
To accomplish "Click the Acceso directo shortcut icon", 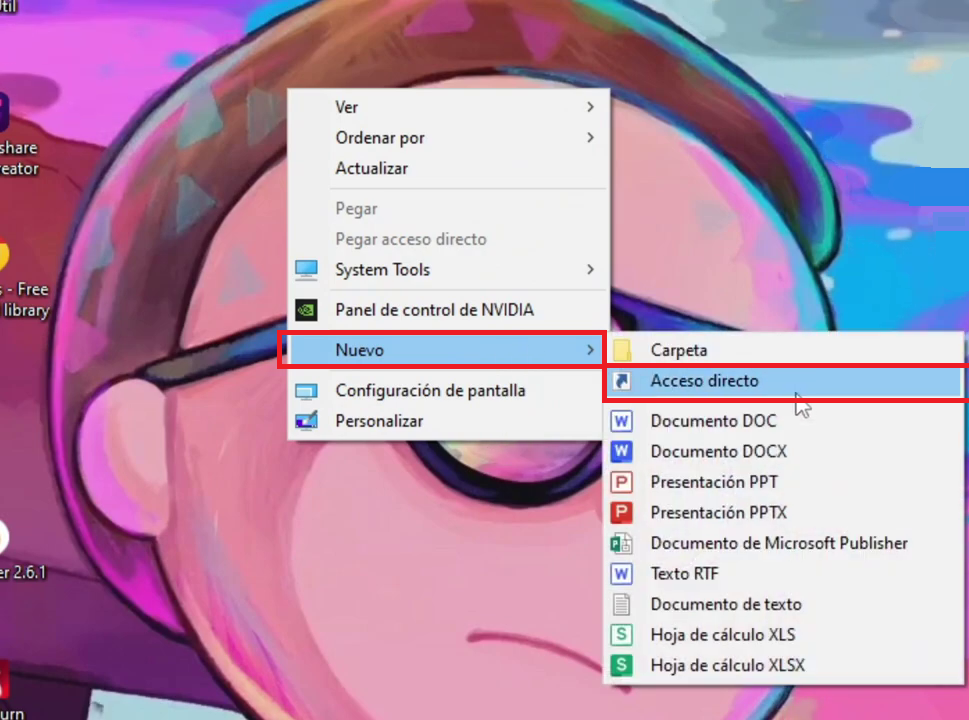I will [622, 381].
